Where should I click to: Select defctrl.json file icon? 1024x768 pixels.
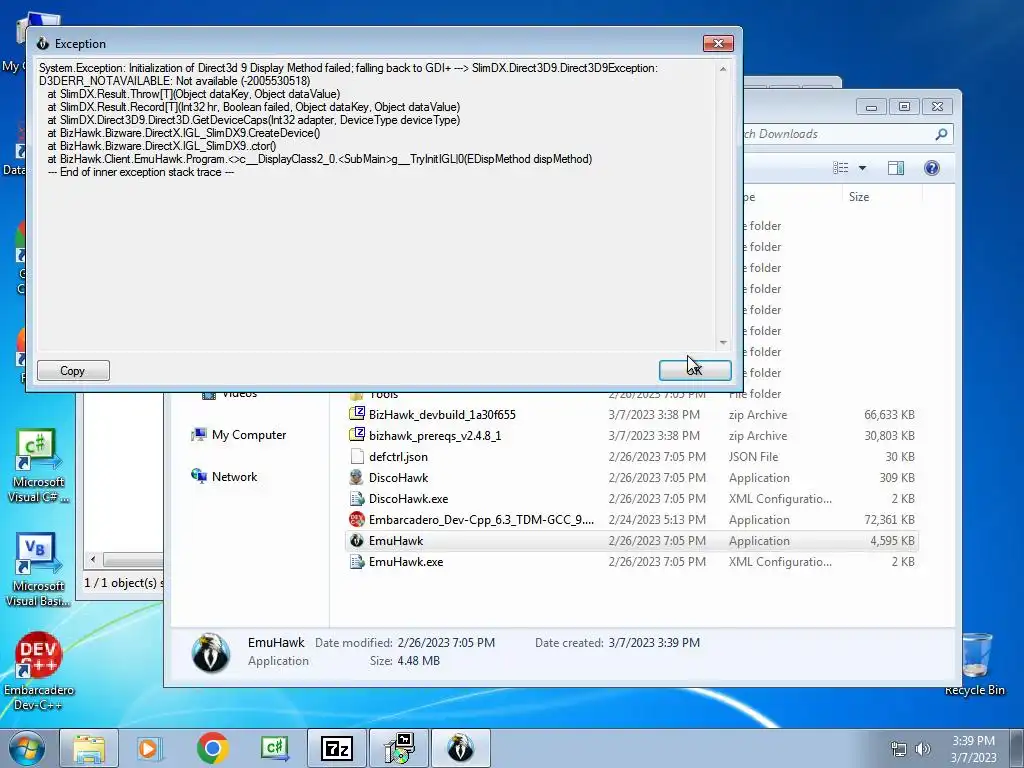point(357,456)
